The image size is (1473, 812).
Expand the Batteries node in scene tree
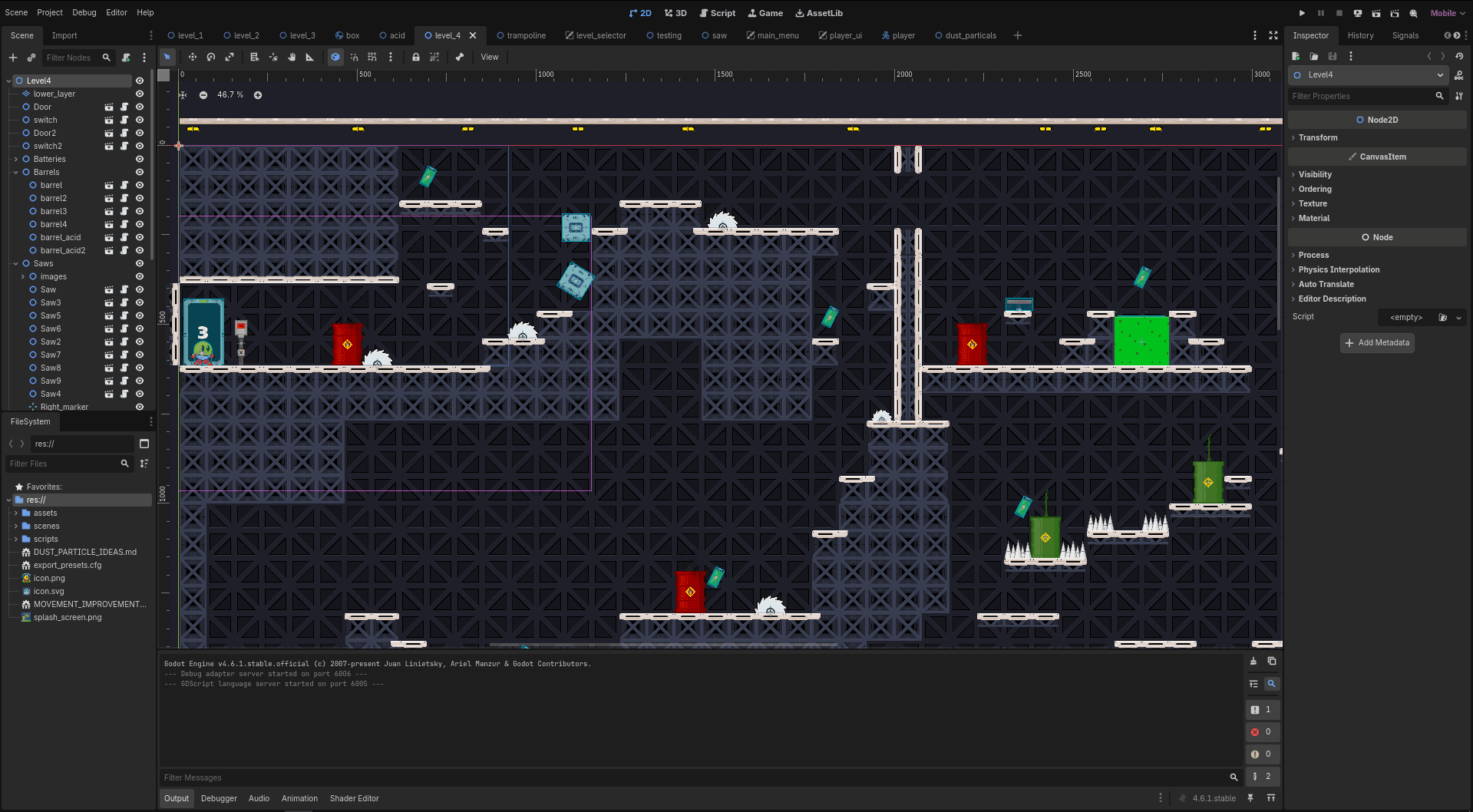click(x=16, y=159)
